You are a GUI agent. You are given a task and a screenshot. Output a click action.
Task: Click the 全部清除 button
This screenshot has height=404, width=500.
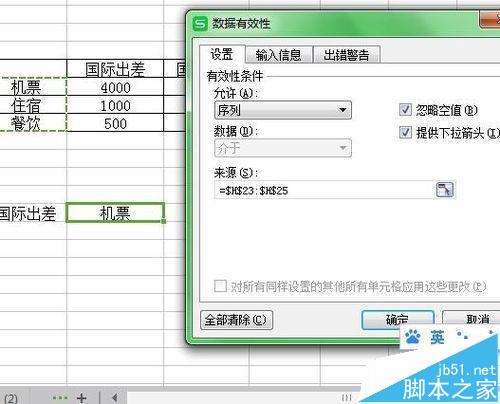[x=236, y=320]
